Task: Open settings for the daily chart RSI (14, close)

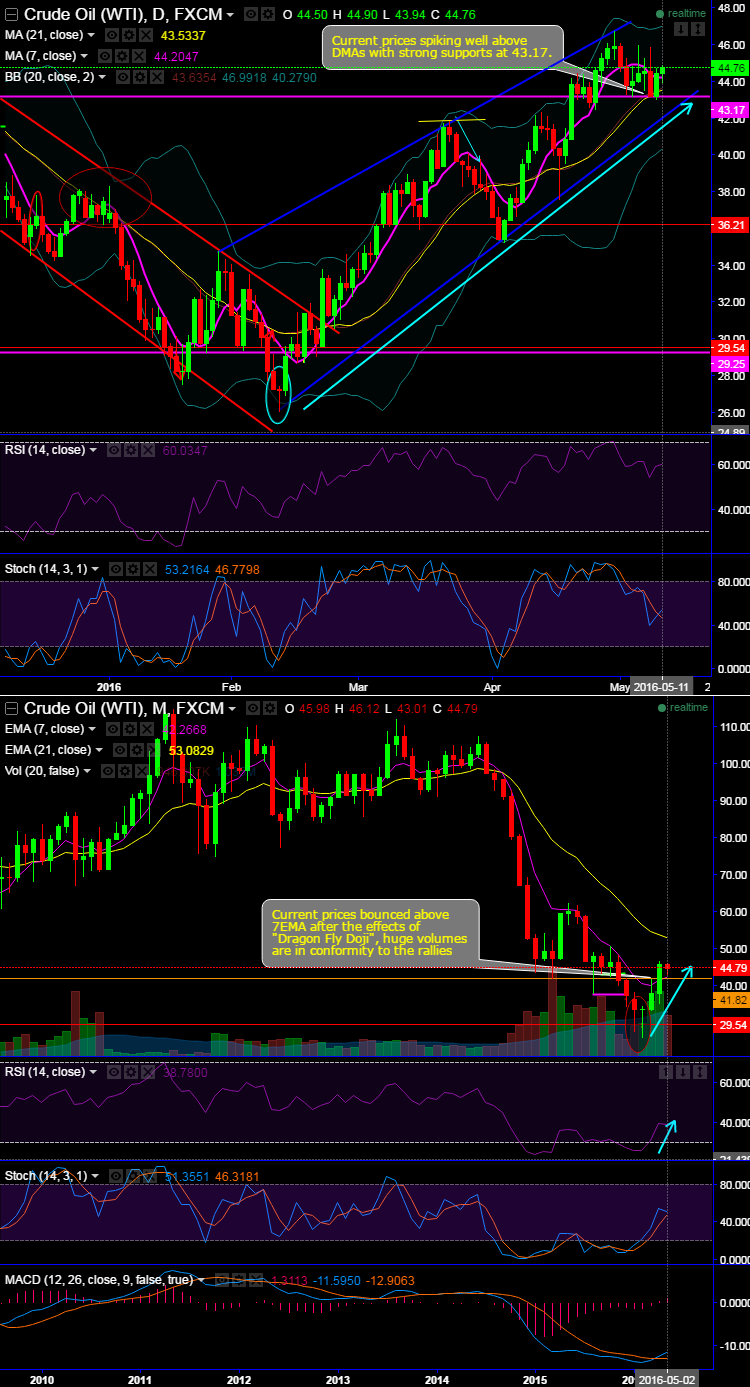Action: 131,451
